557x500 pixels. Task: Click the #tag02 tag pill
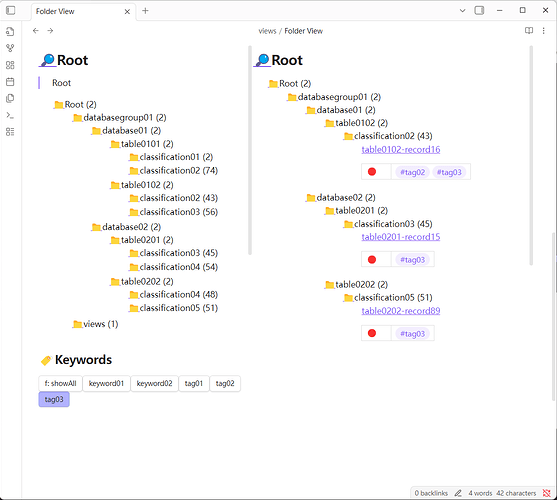412,172
